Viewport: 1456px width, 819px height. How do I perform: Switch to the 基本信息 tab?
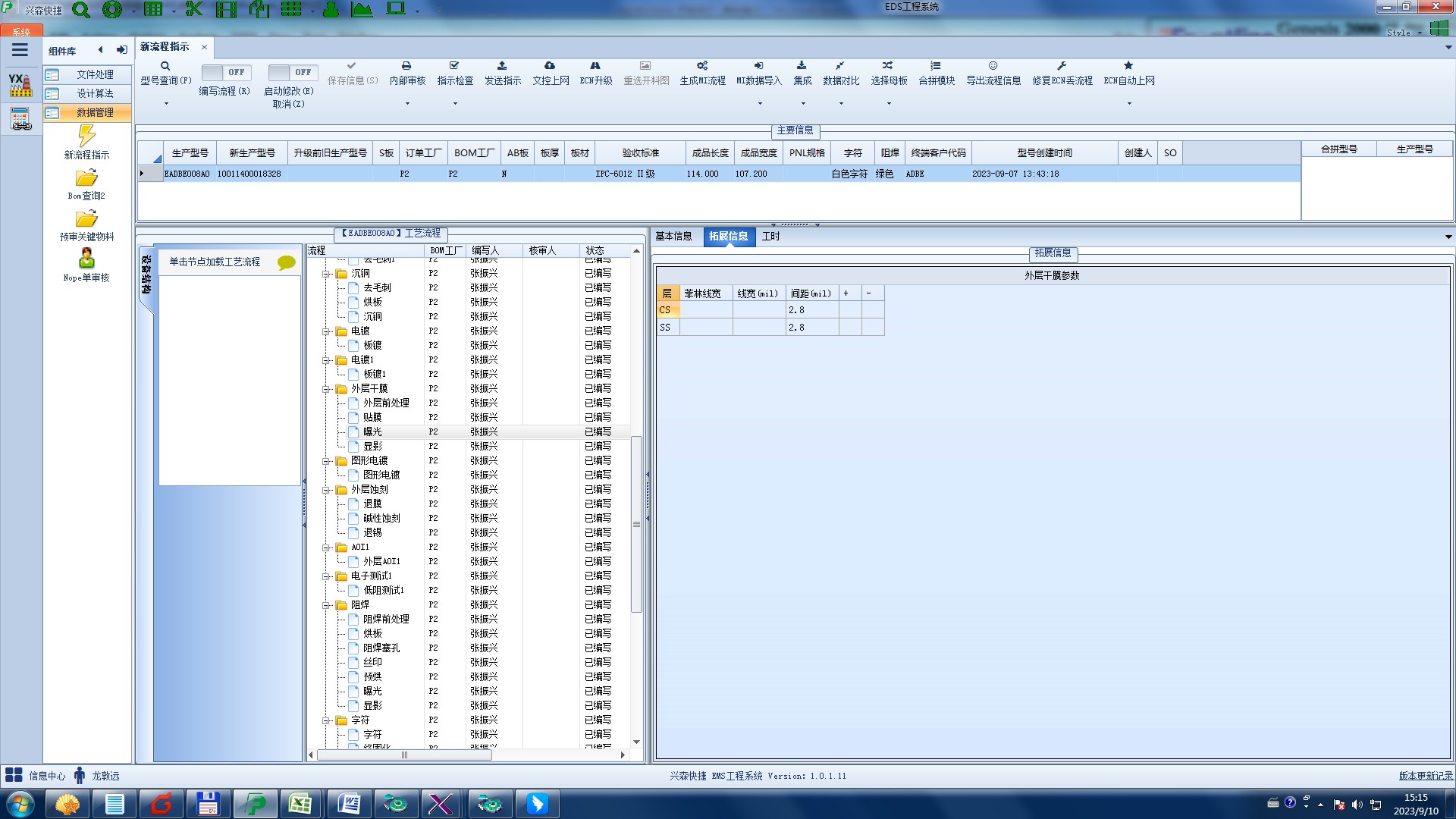[x=673, y=237]
